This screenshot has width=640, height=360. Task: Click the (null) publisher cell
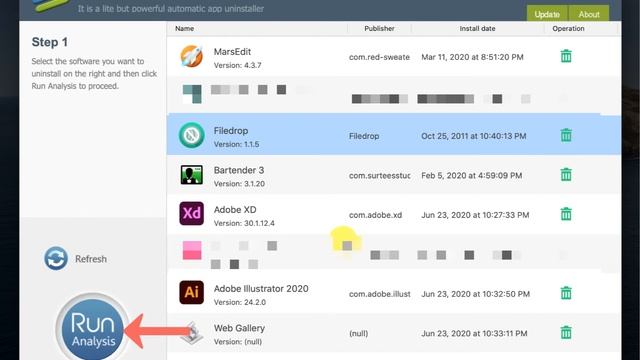[358, 333]
